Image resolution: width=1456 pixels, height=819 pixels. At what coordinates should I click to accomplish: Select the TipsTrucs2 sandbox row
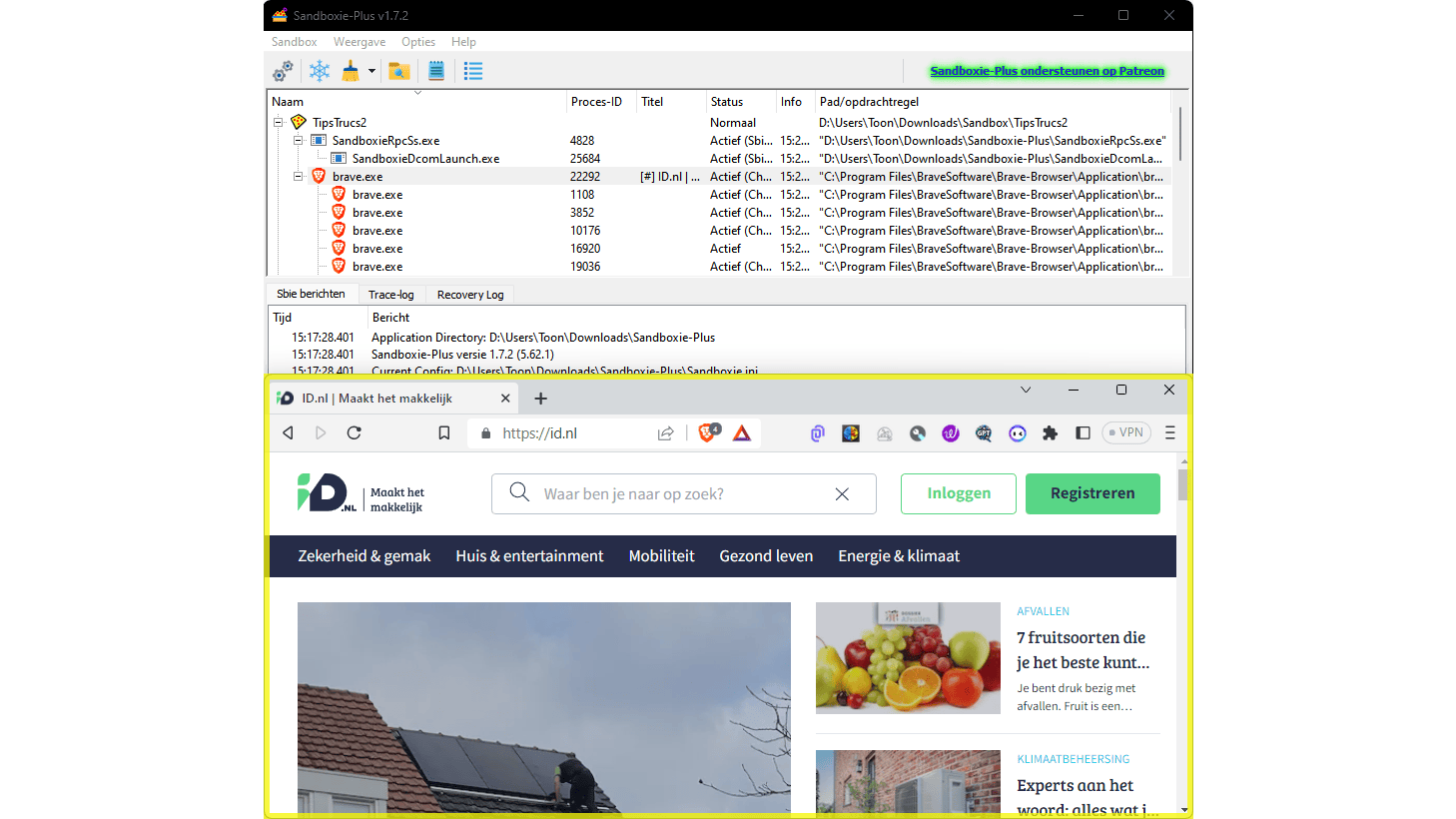[718, 123]
